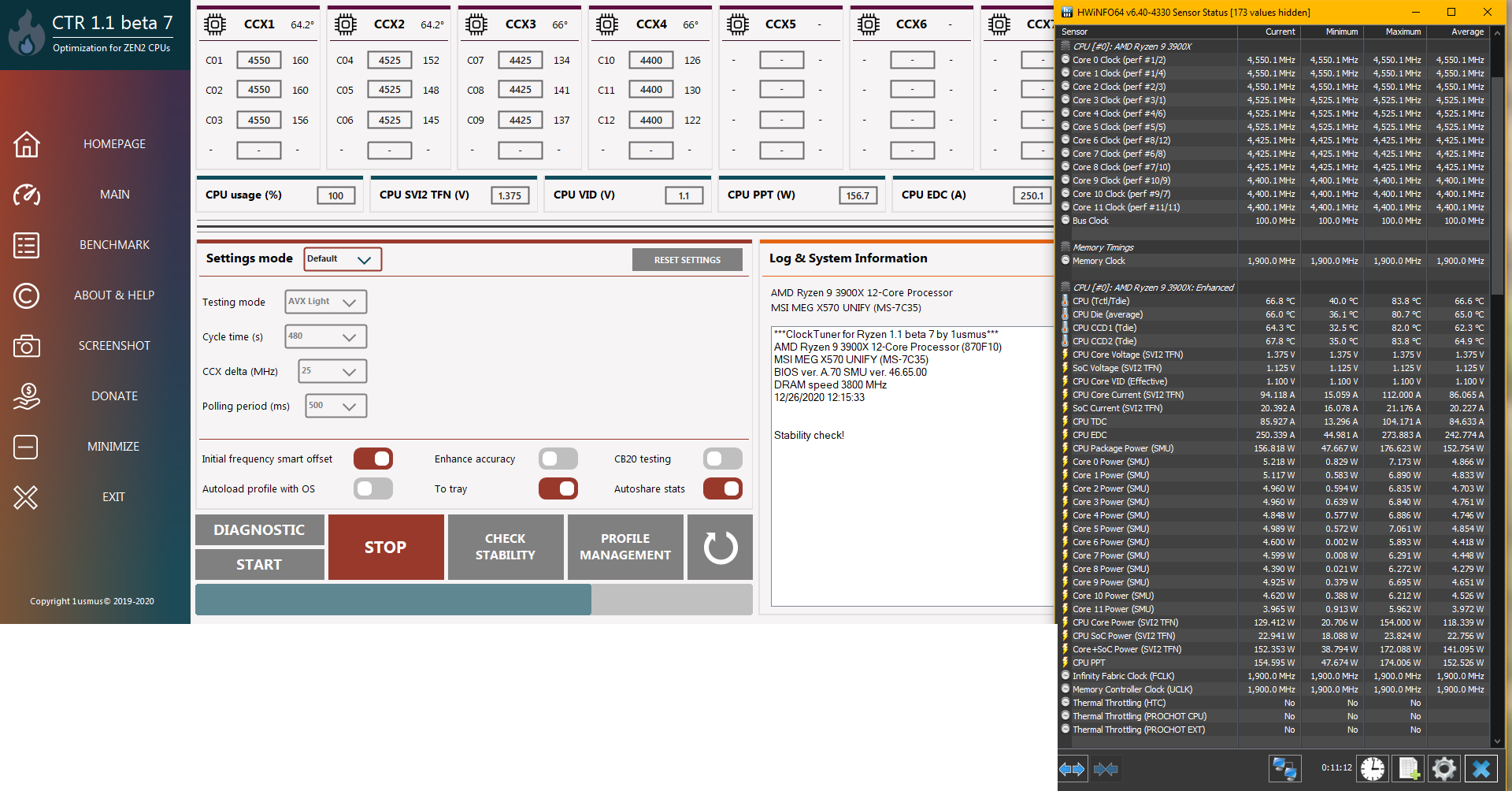Viewport: 1512px width, 791px height.
Task: Click HWiNFO clock icon
Action: tap(1373, 769)
